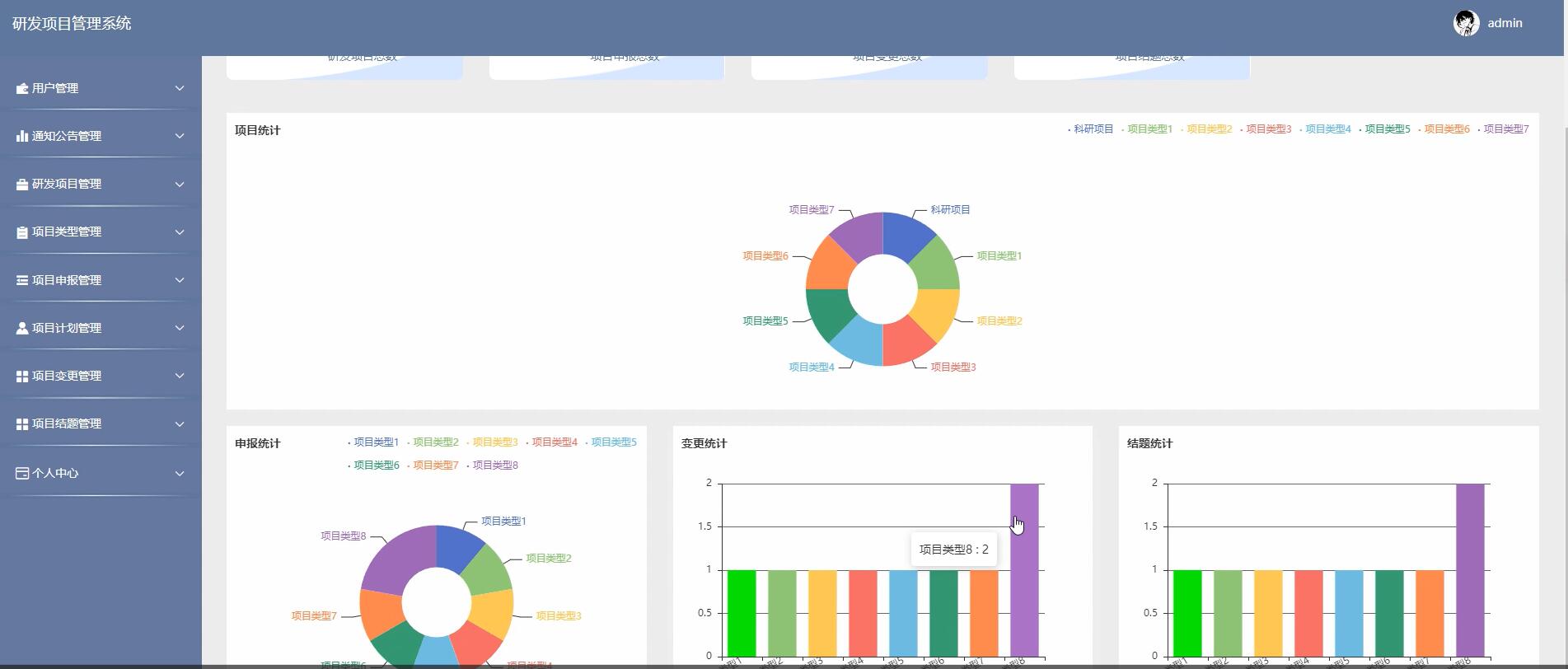Expand the 项目结题管理 menu chevron
This screenshot has width=1568, height=669.
(x=180, y=423)
